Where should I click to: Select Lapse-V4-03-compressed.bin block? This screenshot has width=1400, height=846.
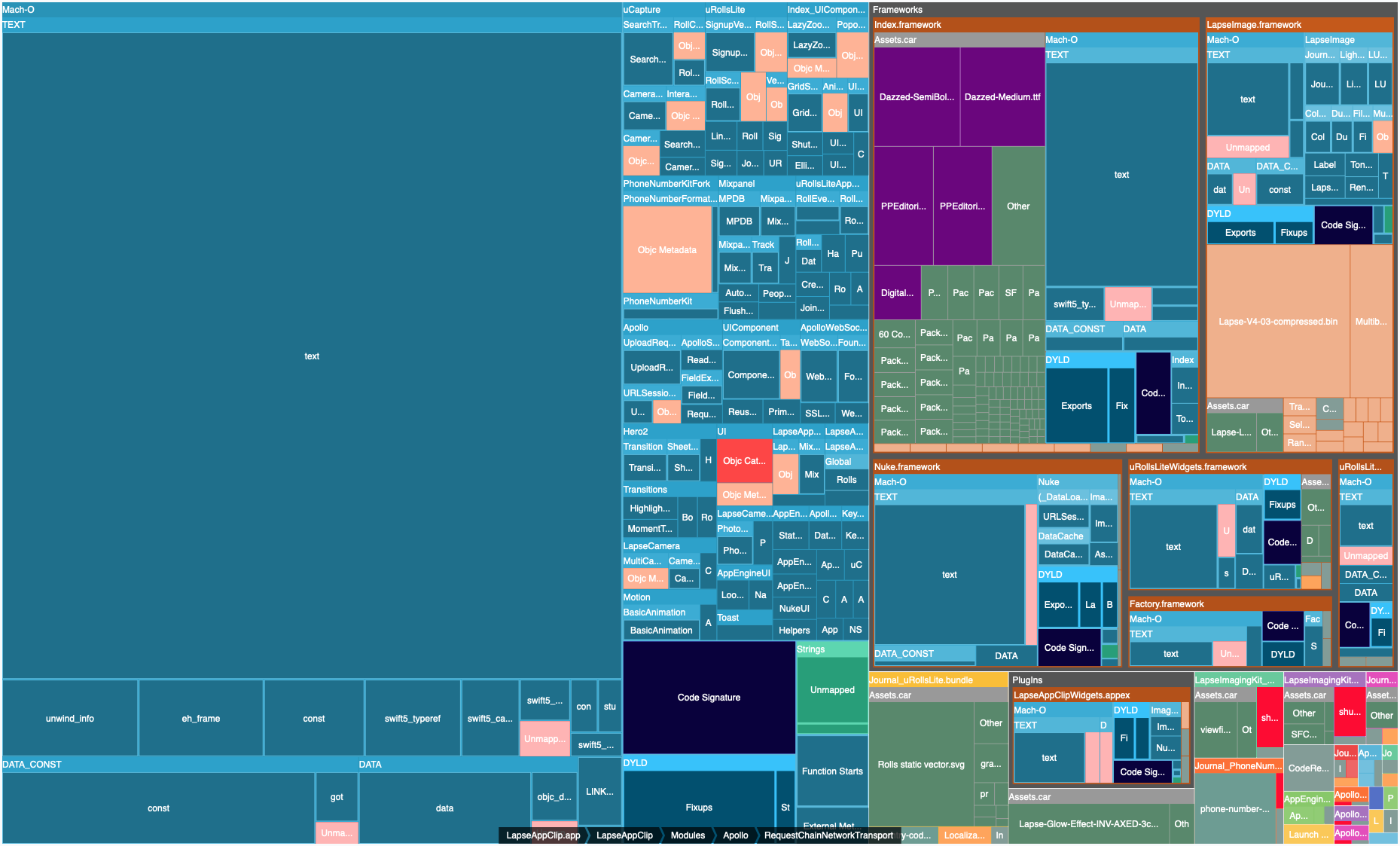[1278, 321]
